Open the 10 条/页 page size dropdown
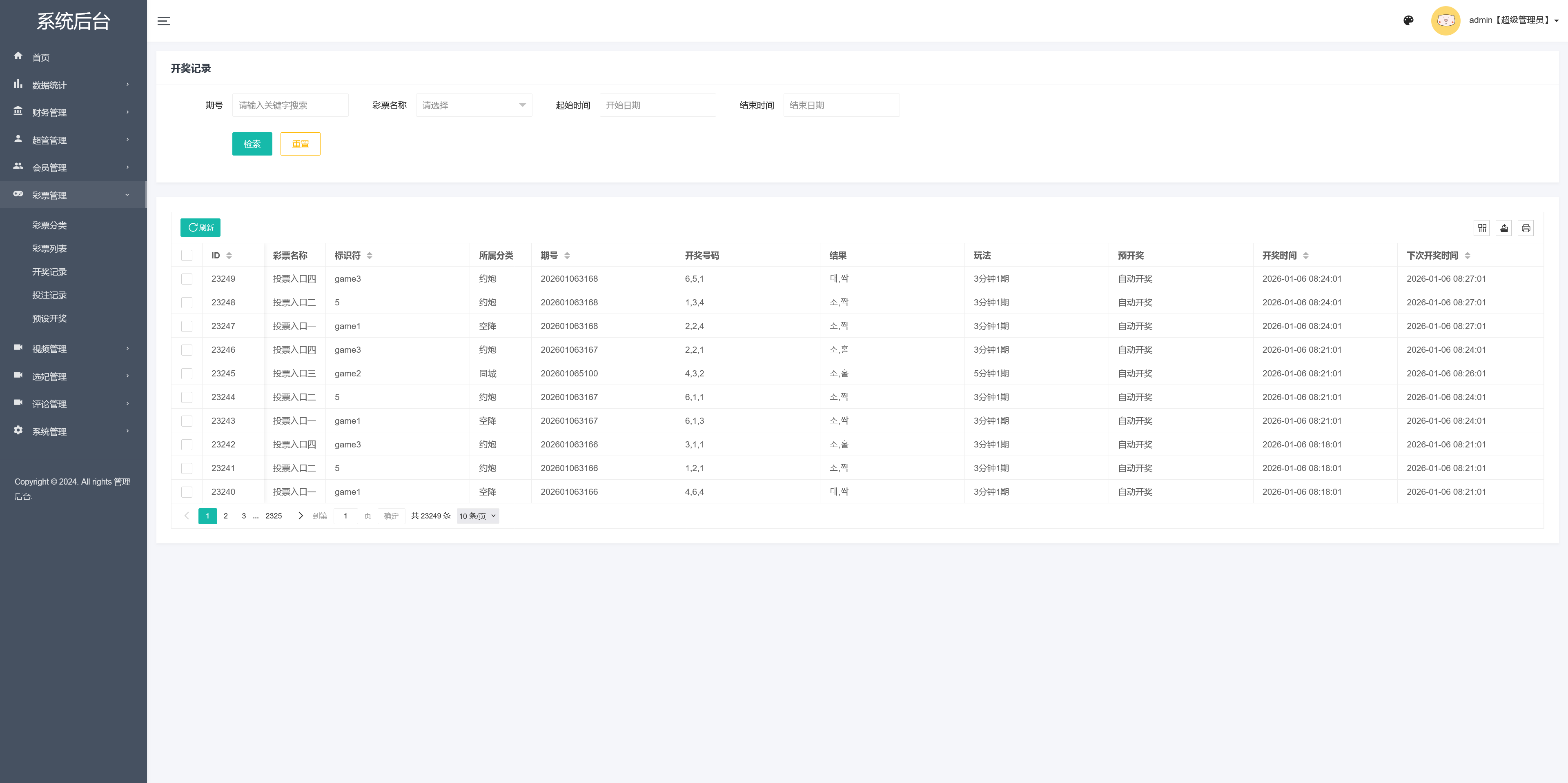1568x783 pixels. [x=478, y=516]
